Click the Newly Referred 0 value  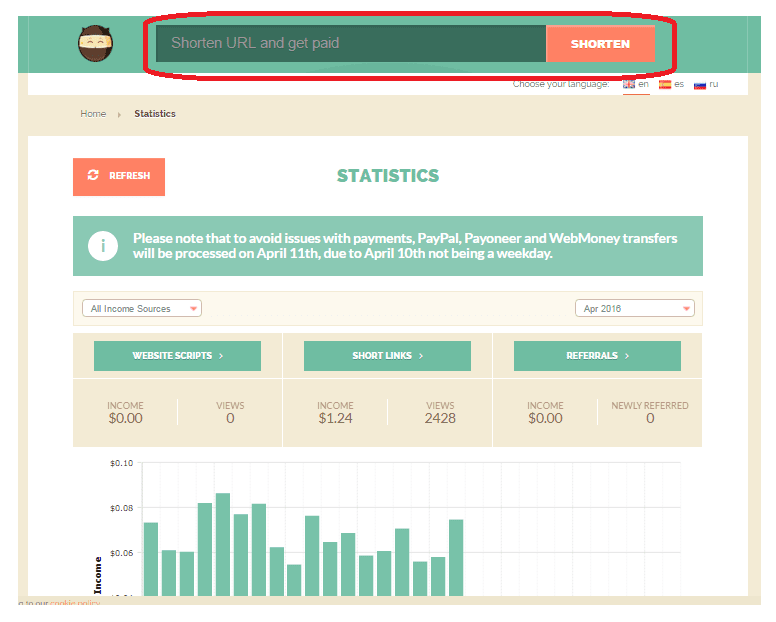tap(650, 419)
